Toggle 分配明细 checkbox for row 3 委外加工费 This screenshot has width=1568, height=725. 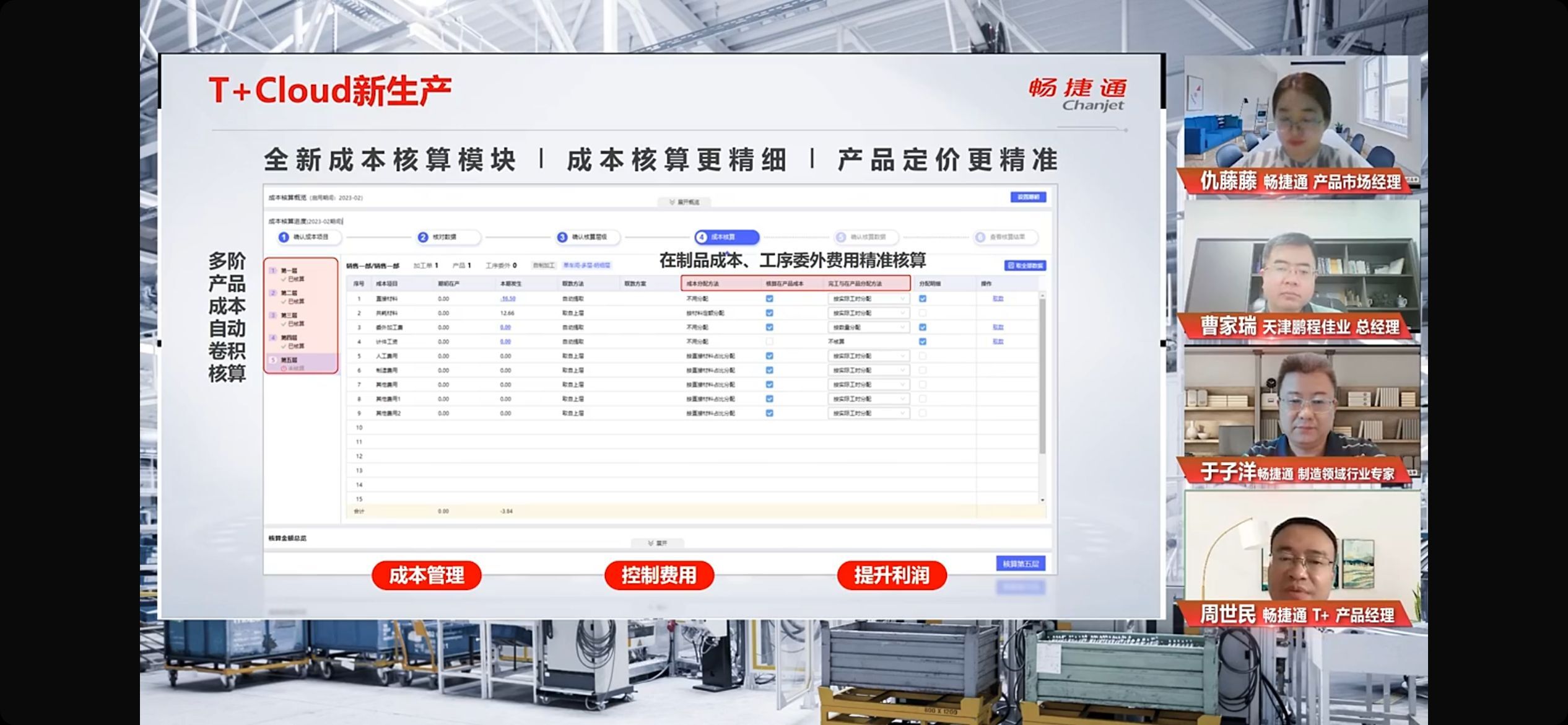pyautogui.click(x=923, y=327)
